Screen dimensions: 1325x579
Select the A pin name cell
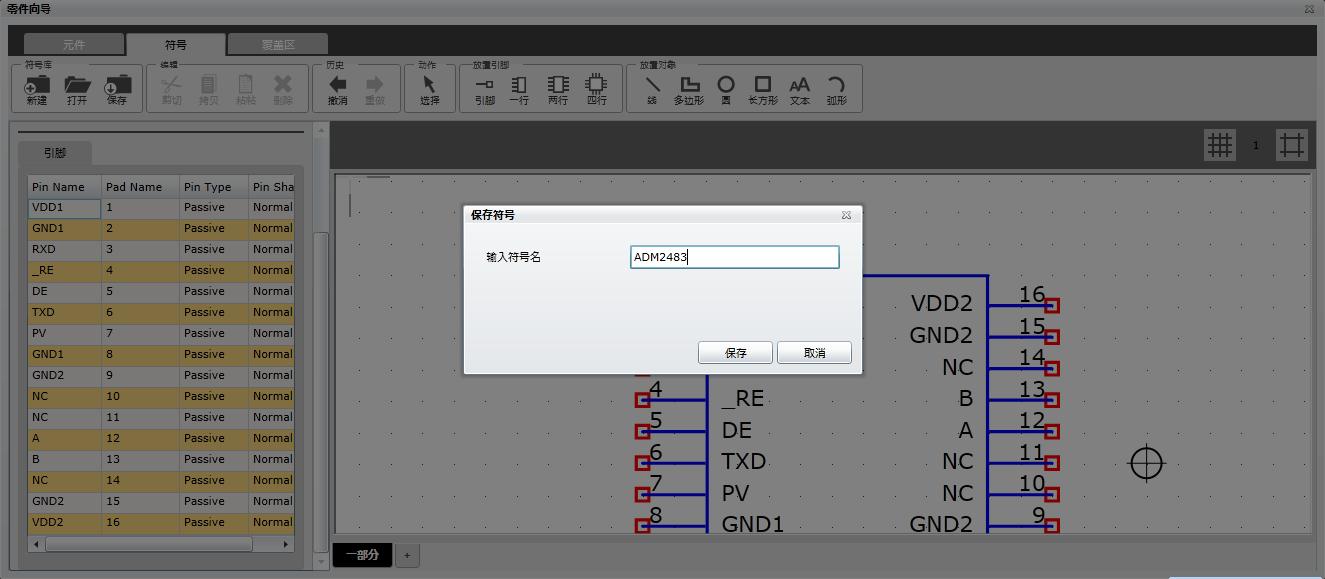tap(64, 439)
